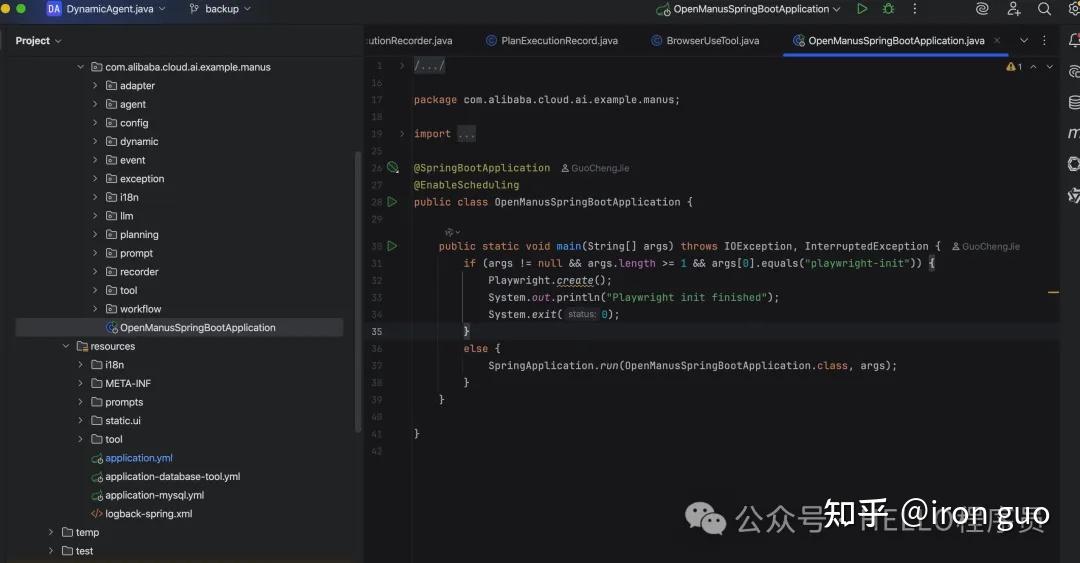The width and height of the screenshot is (1080, 563).
Task: Run the OpenManusSpringBootApplication configuration
Action: [x=862, y=9]
